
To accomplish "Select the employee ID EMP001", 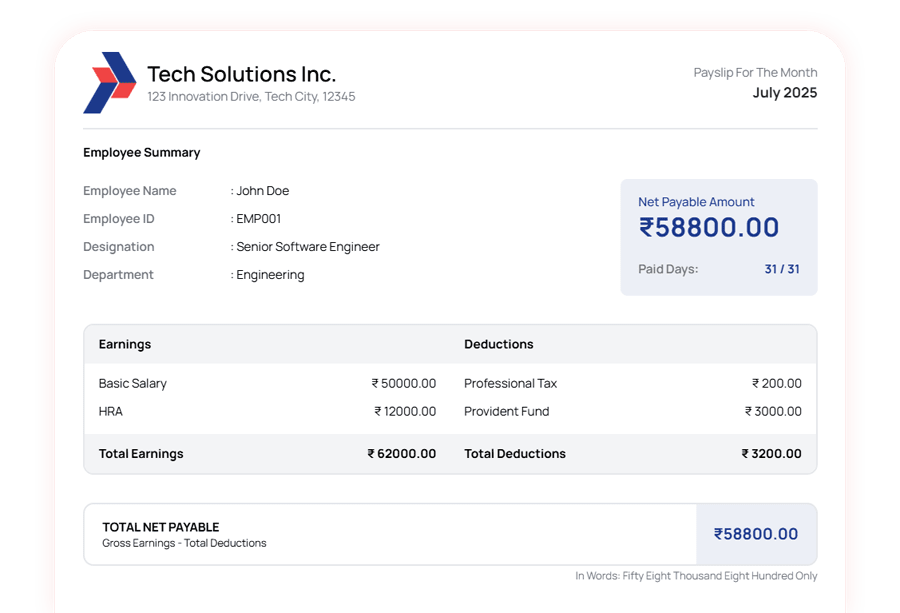I will pyautogui.click(x=259, y=219).
